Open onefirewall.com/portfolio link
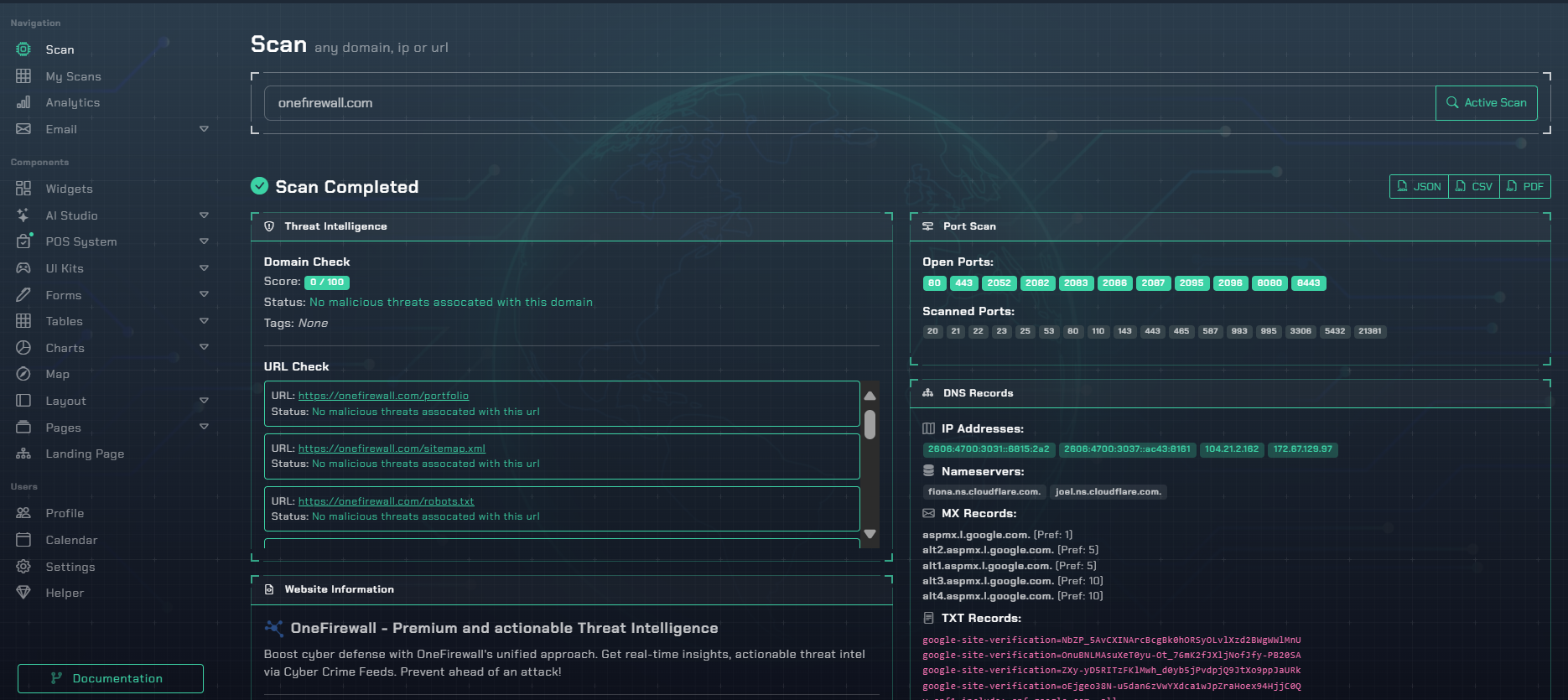Screen dimensions: 1568x700 pos(383,396)
